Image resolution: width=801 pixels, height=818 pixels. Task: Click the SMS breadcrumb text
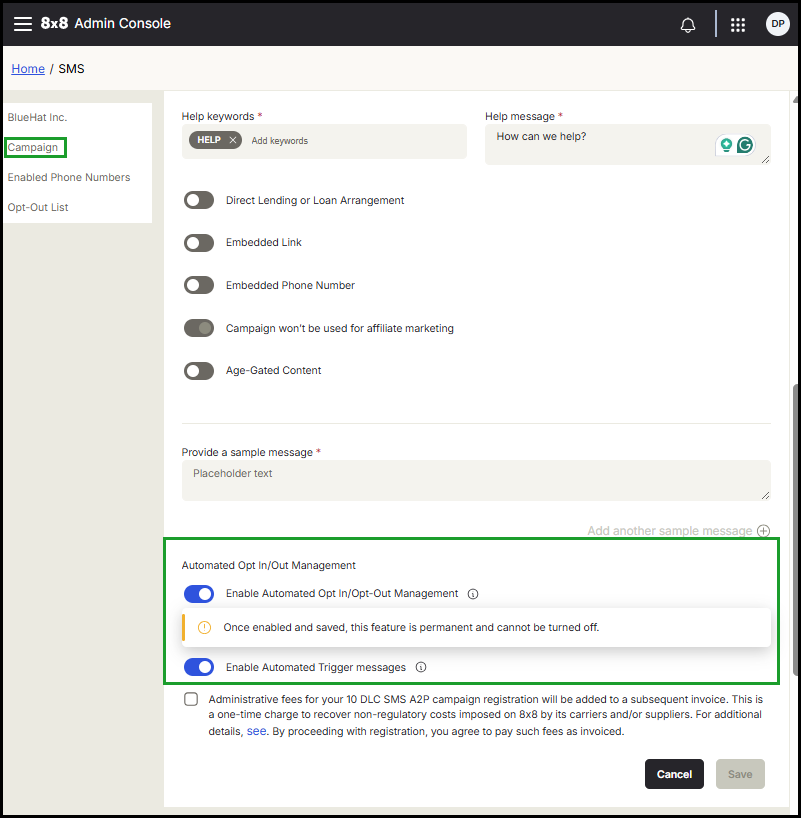pos(71,69)
